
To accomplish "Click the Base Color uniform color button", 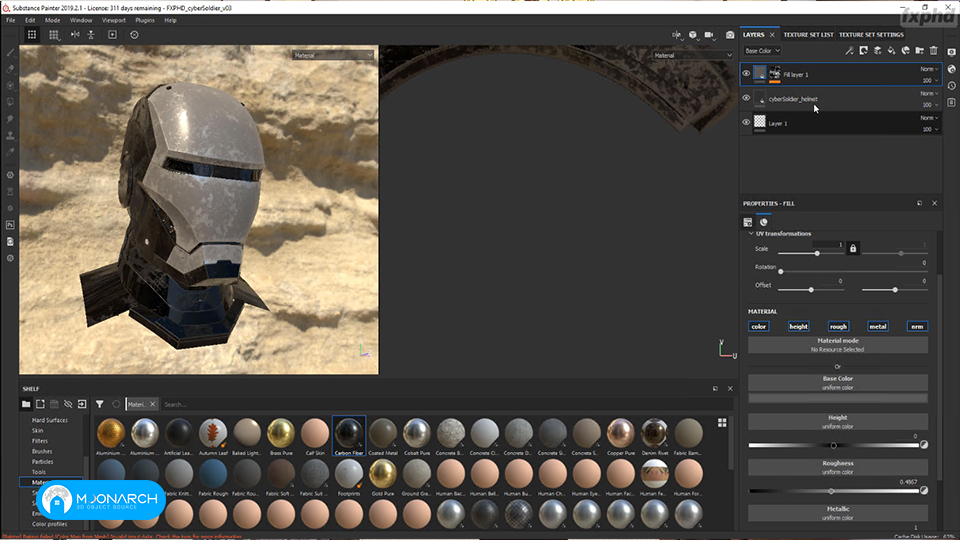I will tap(838, 383).
